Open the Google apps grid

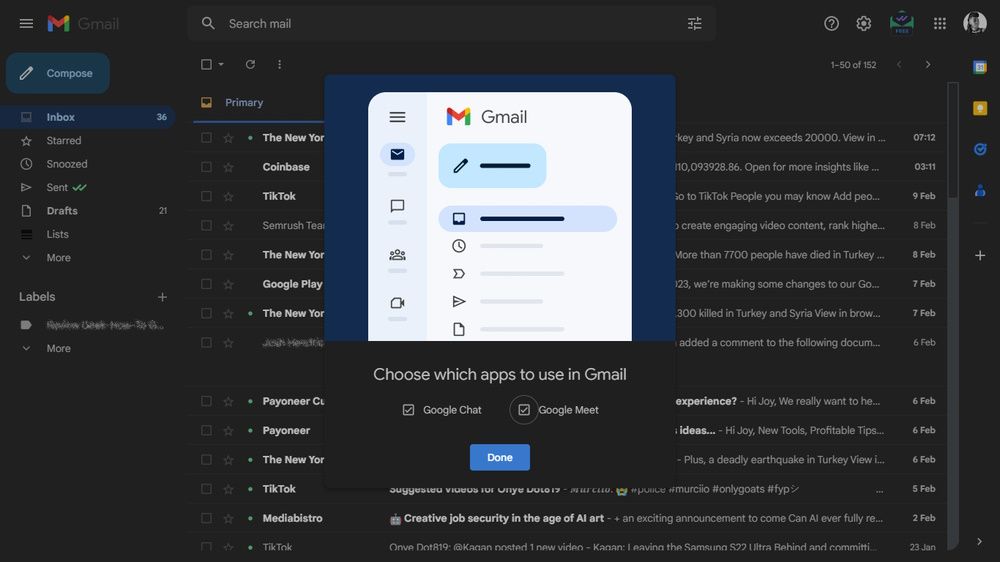[939, 24]
